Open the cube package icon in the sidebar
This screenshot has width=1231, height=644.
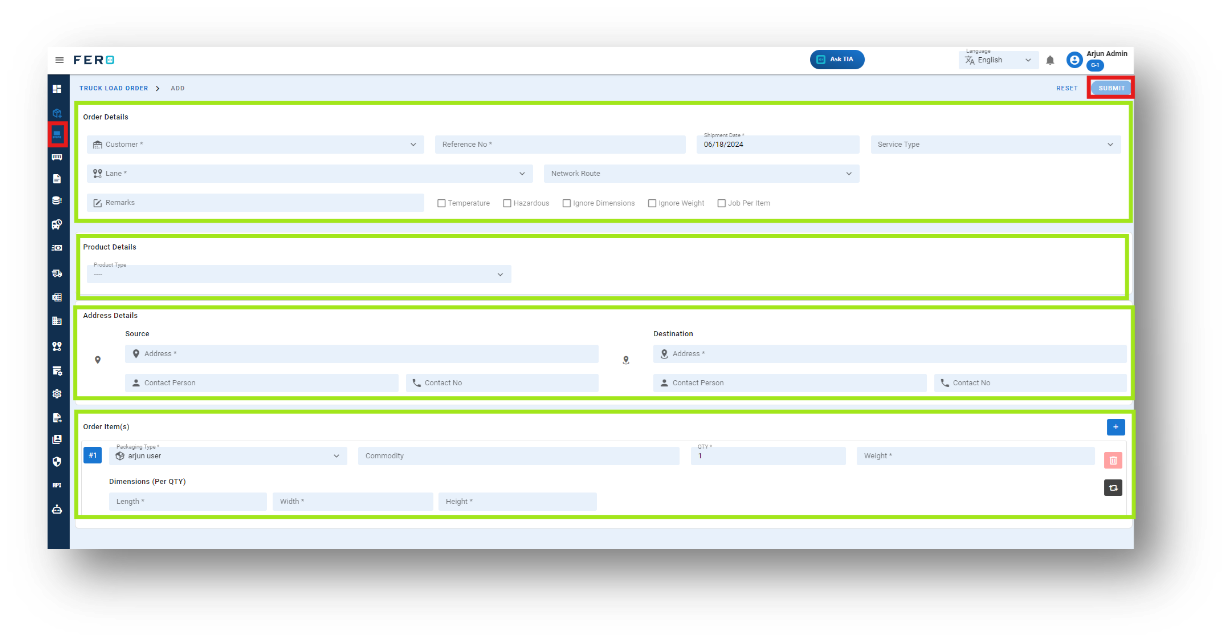coord(57,112)
